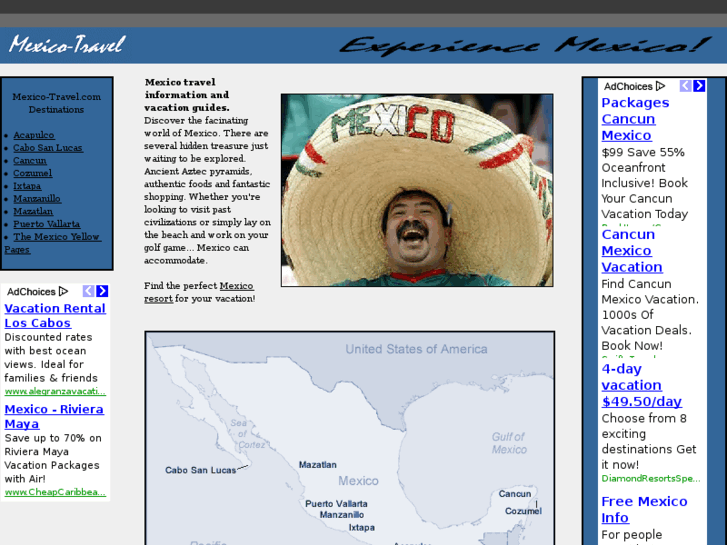This screenshot has width=727, height=545.
Task: Click Puerto Vallarta label on map
Action: [336, 504]
